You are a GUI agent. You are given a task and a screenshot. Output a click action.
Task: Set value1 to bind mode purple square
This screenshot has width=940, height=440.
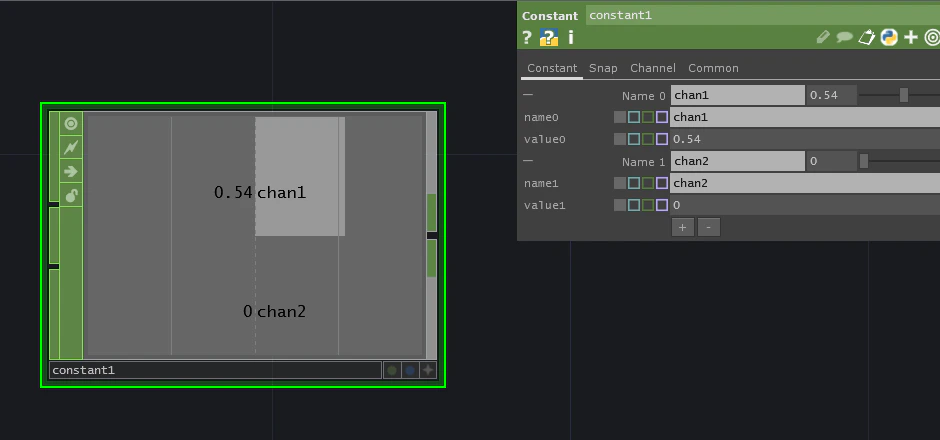[x=662, y=205]
